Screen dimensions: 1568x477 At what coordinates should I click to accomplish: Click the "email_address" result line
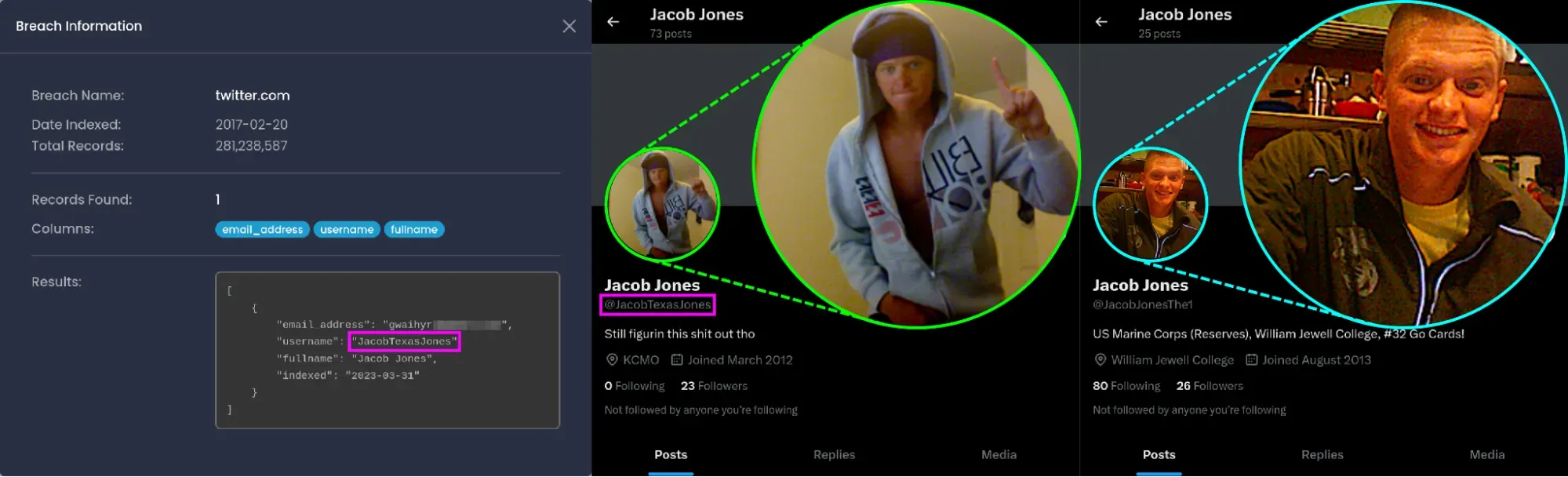(x=394, y=325)
